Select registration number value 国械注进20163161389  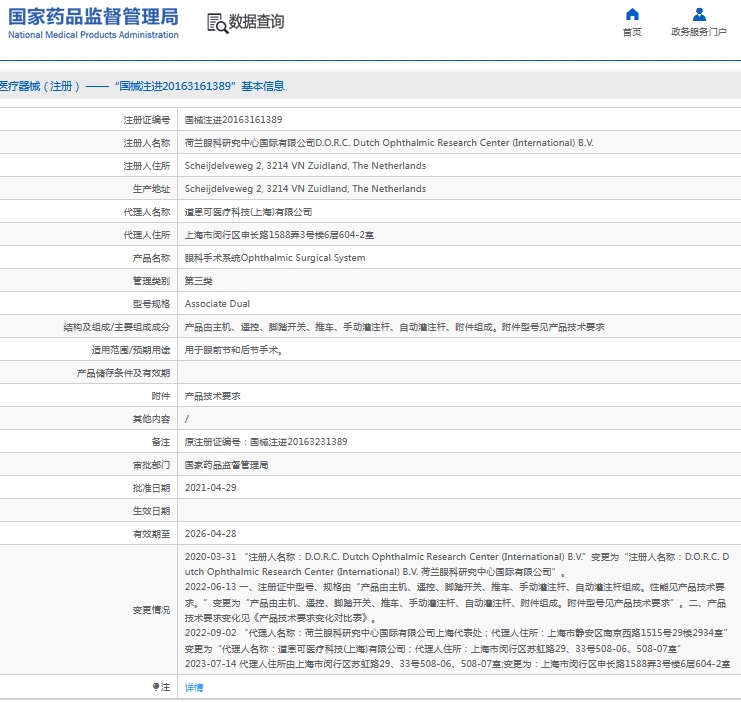pyautogui.click(x=233, y=120)
